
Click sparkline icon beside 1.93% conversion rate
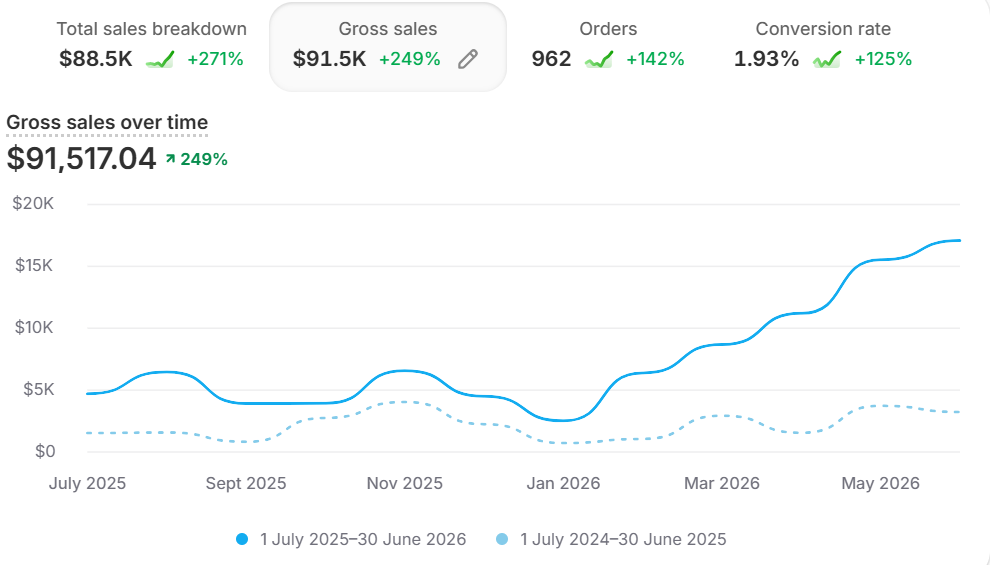point(827,59)
